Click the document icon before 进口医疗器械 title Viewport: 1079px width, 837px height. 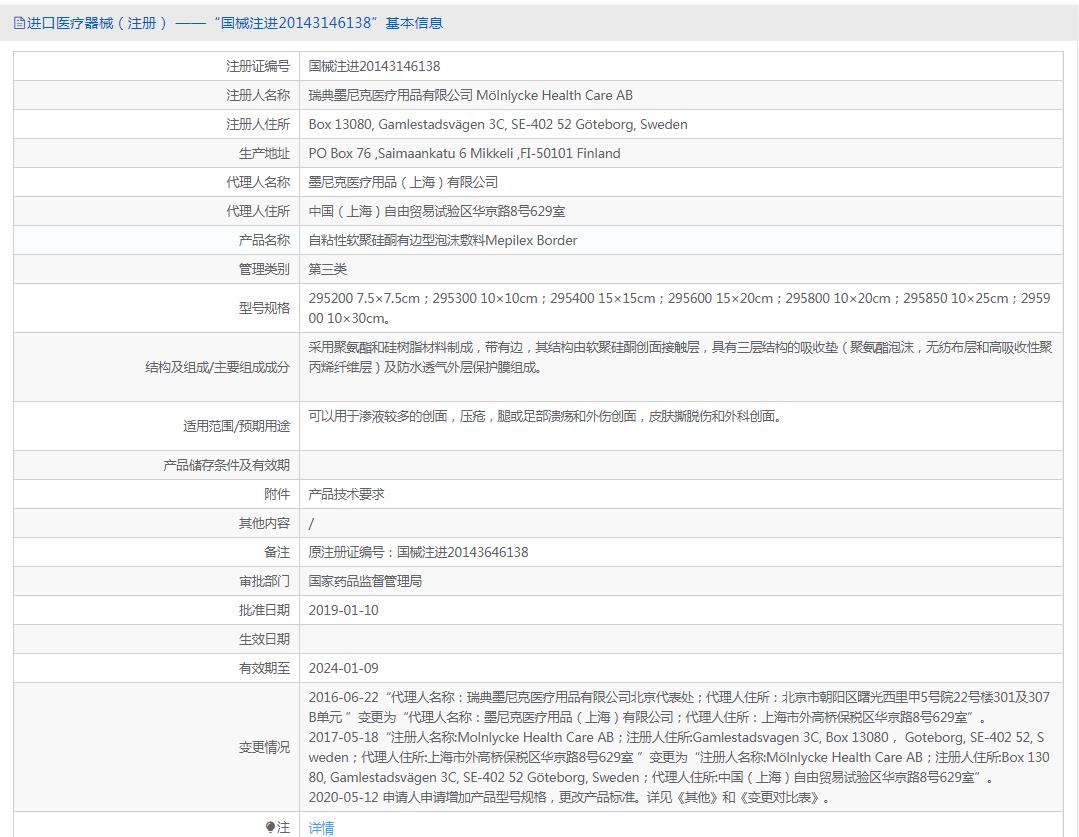click(19, 23)
